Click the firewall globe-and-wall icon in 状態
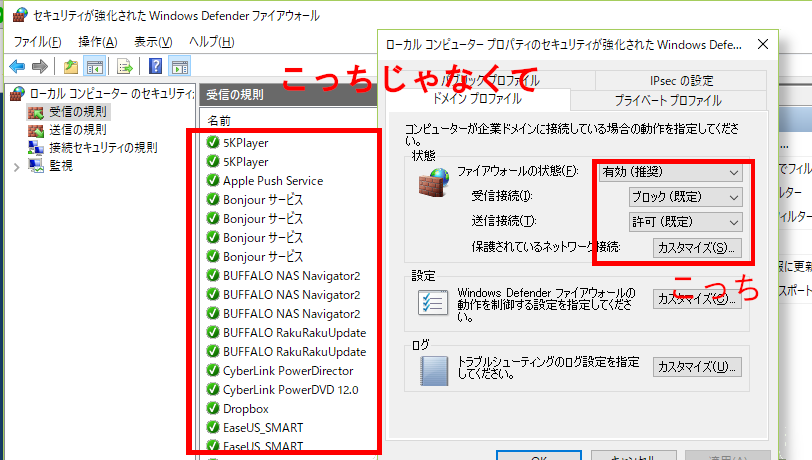Viewport: 812px width, 460px height. point(433,182)
